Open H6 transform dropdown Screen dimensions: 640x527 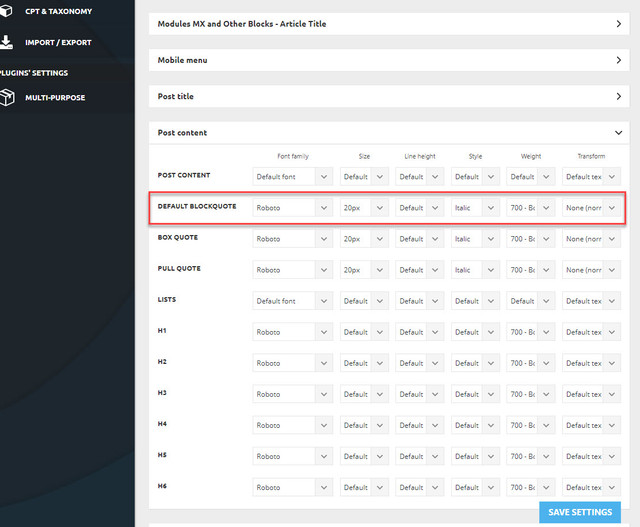pyautogui.click(x=591, y=487)
